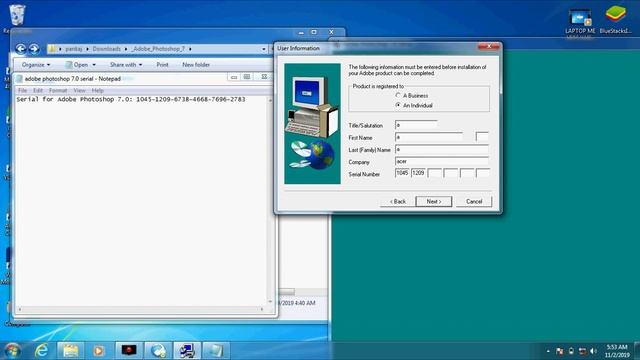Click the folder icon in Explorer address bar

click(52, 49)
